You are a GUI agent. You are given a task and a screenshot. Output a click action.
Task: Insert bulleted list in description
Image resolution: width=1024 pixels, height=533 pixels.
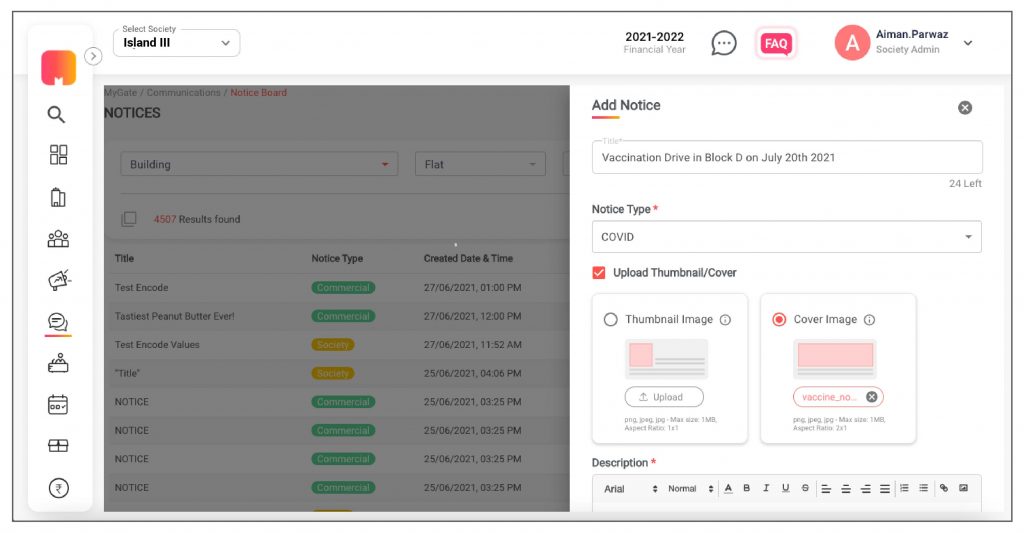923,489
